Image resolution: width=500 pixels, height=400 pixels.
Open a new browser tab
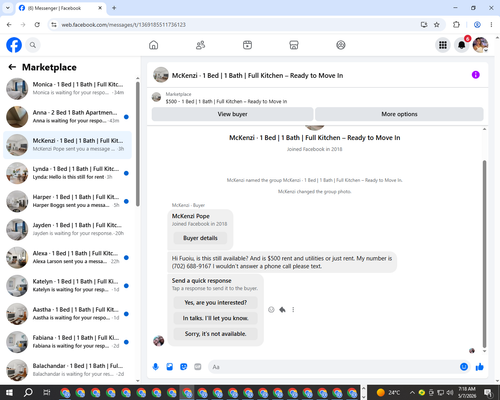(x=114, y=8)
